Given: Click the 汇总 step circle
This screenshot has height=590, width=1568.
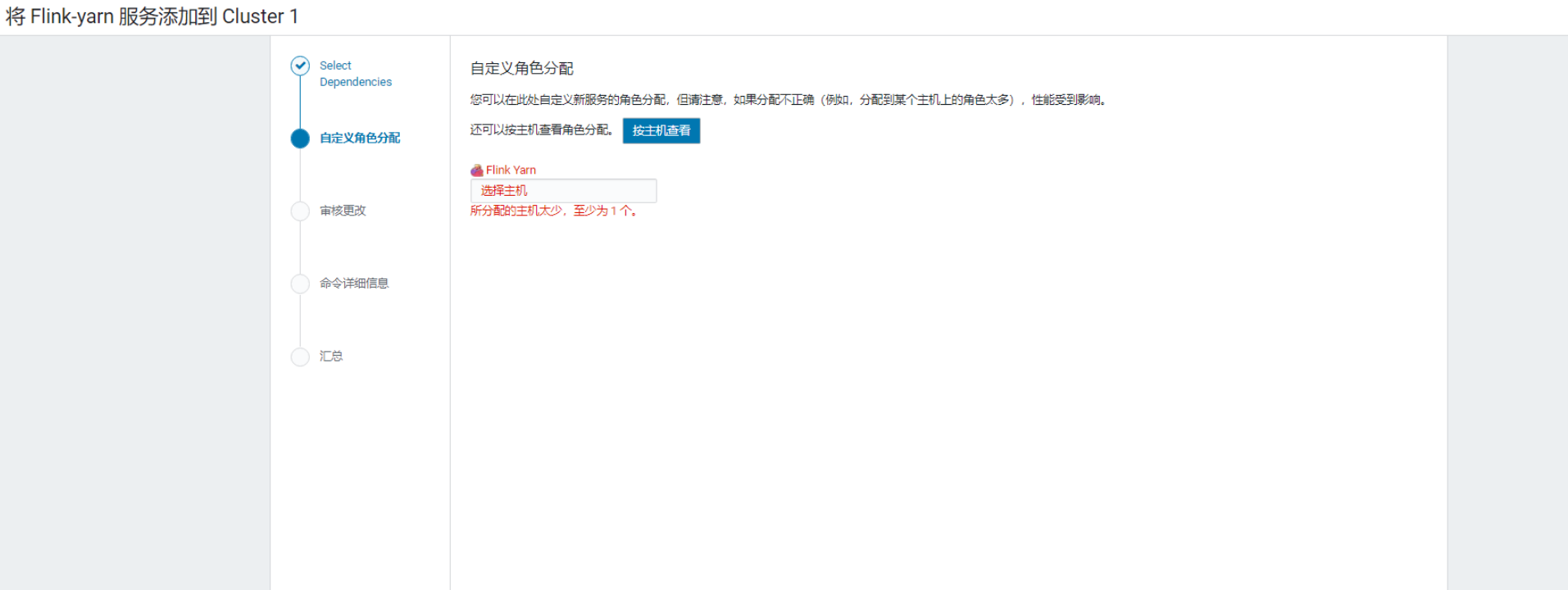Looking at the screenshot, I should pyautogui.click(x=300, y=356).
